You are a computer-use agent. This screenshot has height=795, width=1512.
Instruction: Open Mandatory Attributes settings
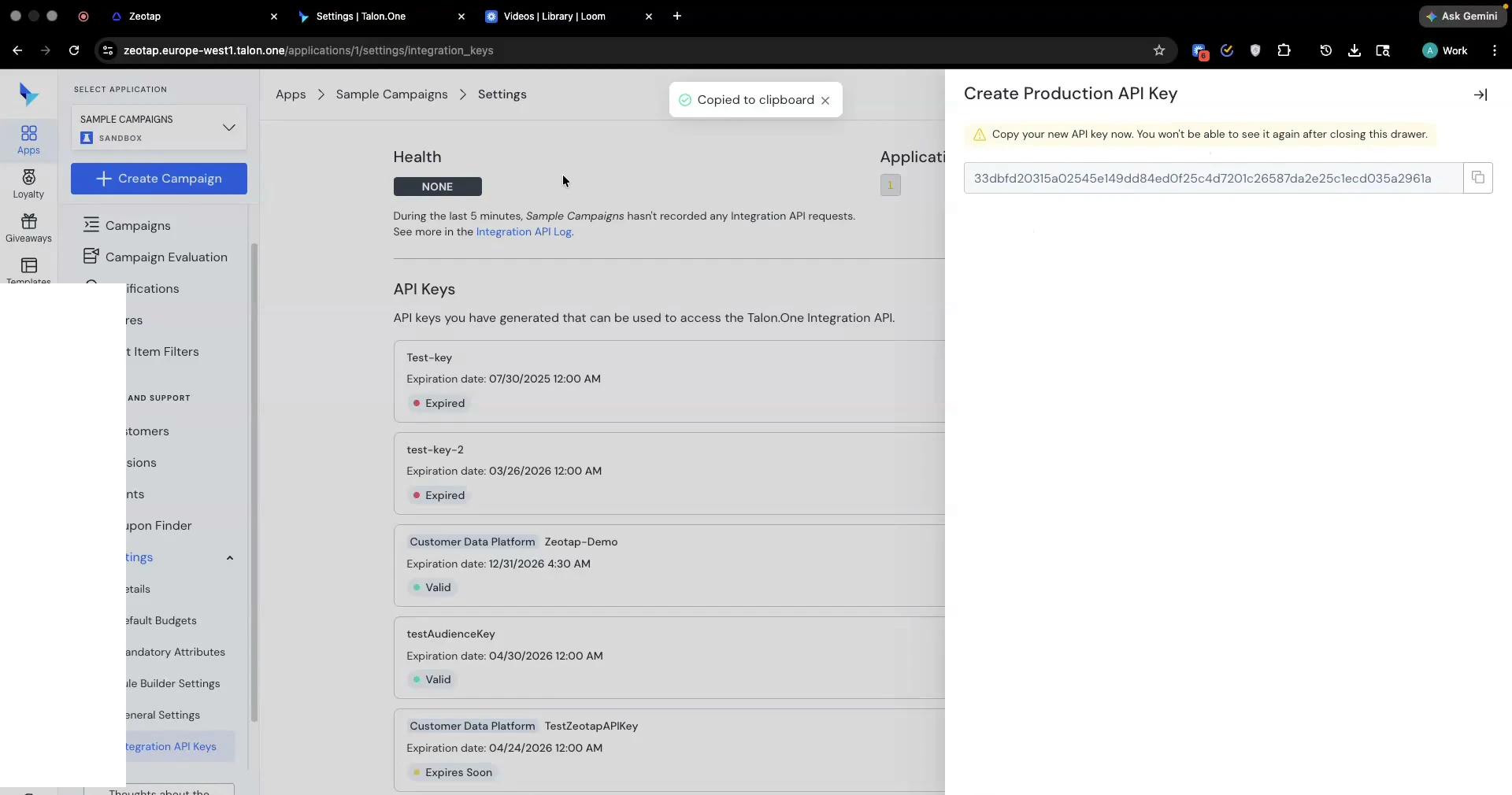point(175,652)
